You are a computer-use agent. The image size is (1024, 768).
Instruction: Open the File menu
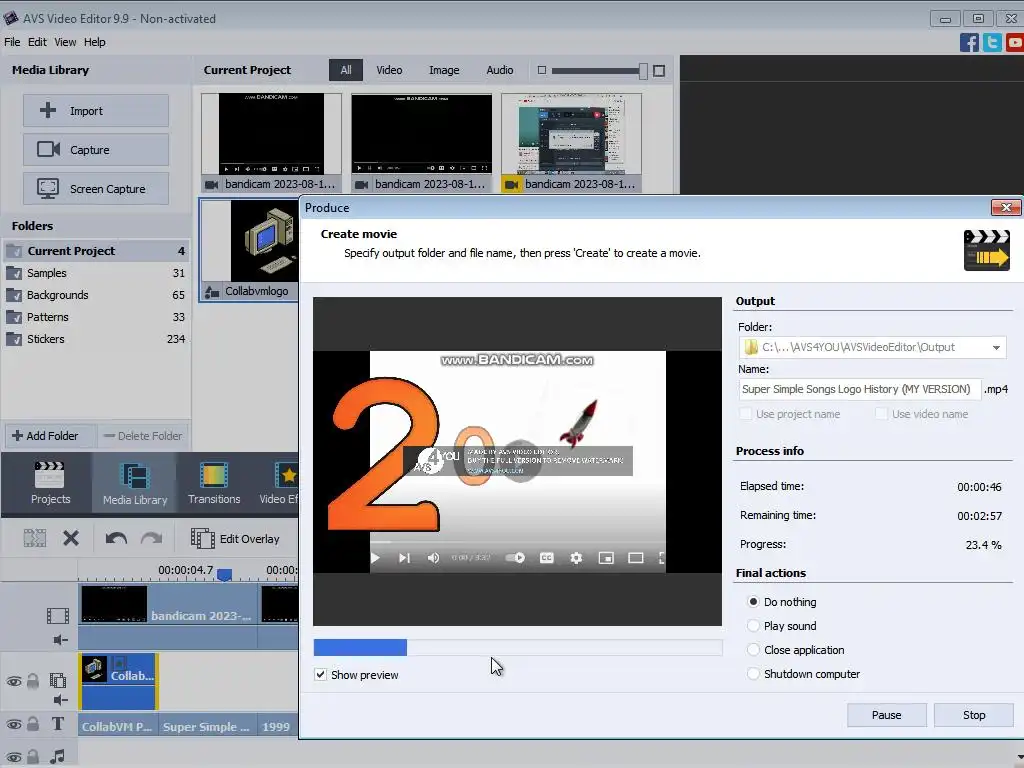pos(12,42)
